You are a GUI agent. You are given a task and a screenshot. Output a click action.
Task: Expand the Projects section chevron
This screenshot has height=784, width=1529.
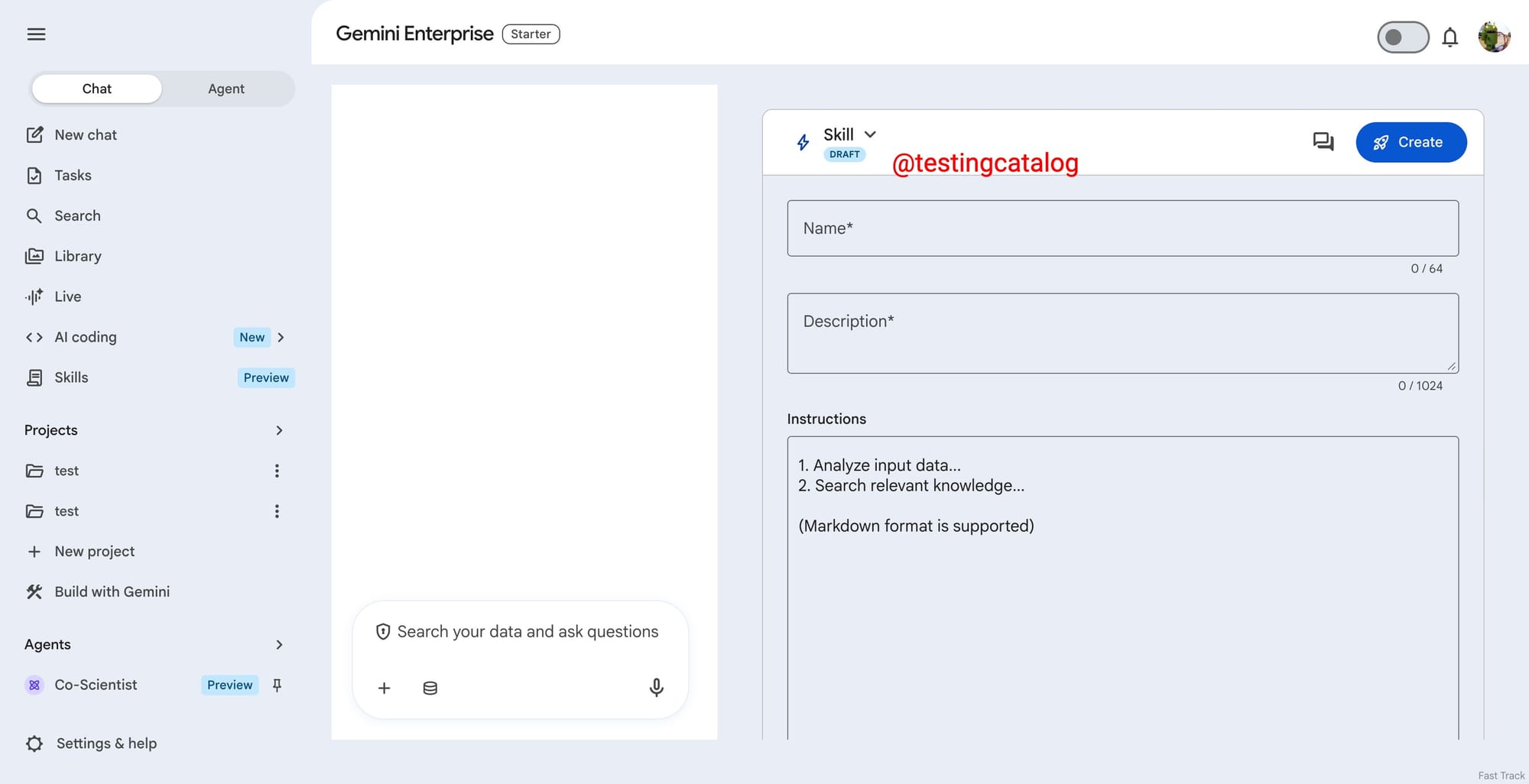point(279,430)
